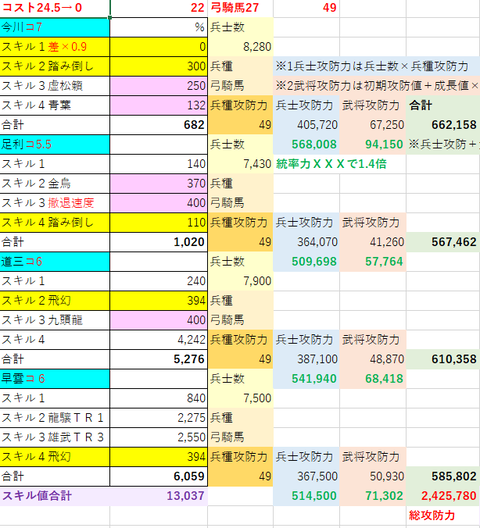Click the green 統率力XXXで1.4倍 text
The image size is (480, 528).
(331, 164)
